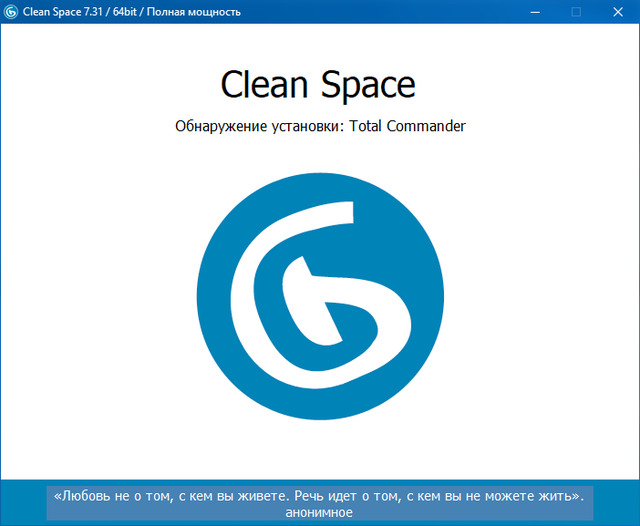Click the "64bit" label in the title bar
Image resolution: width=640 pixels, height=526 pixels.
point(126,12)
